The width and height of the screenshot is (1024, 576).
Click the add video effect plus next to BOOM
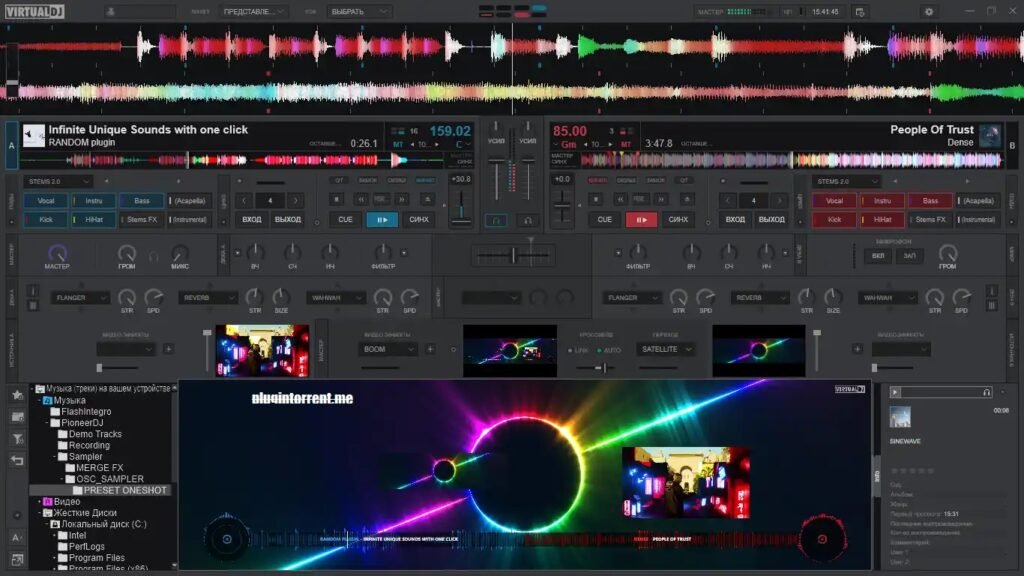tap(430, 349)
